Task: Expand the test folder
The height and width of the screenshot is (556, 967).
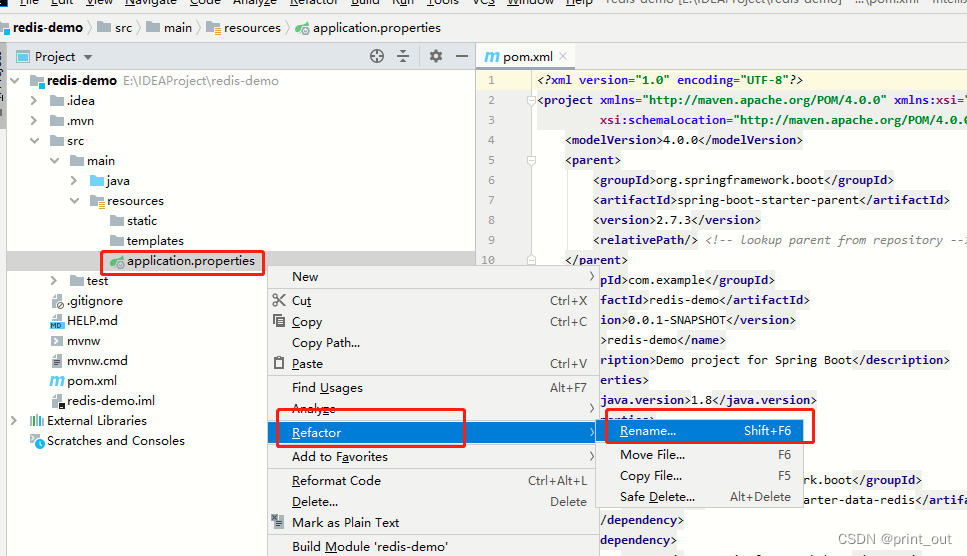Action: point(54,281)
